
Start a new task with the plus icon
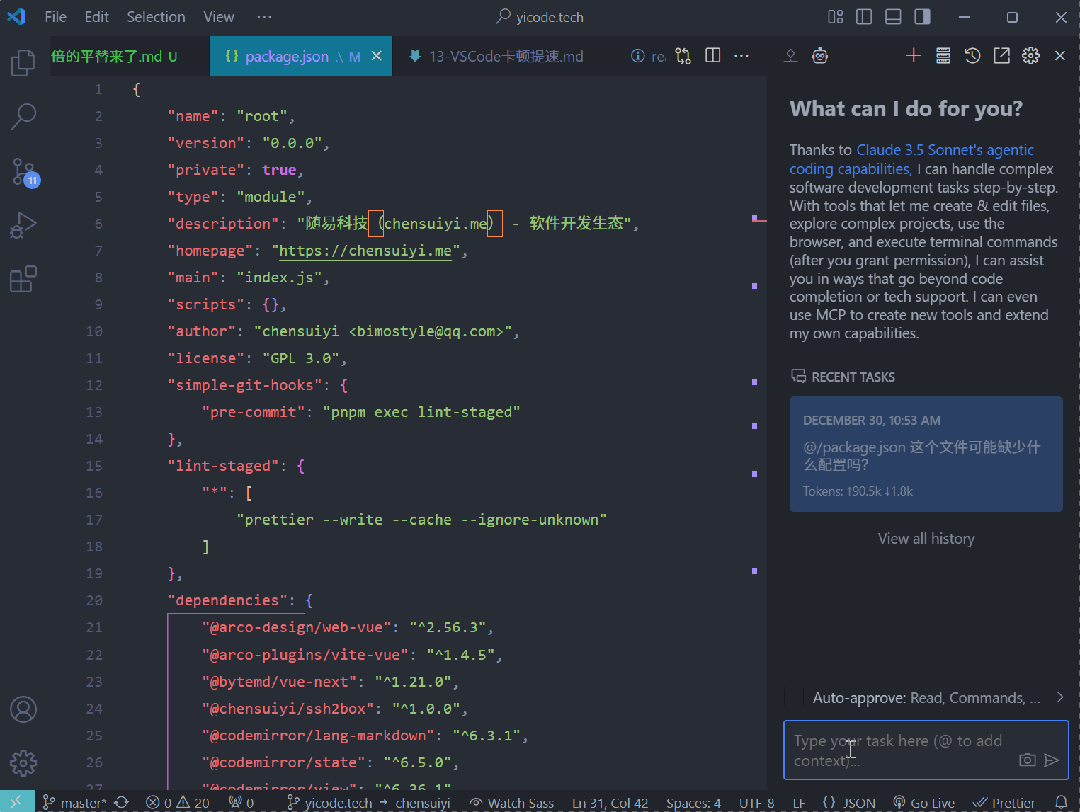click(913, 56)
